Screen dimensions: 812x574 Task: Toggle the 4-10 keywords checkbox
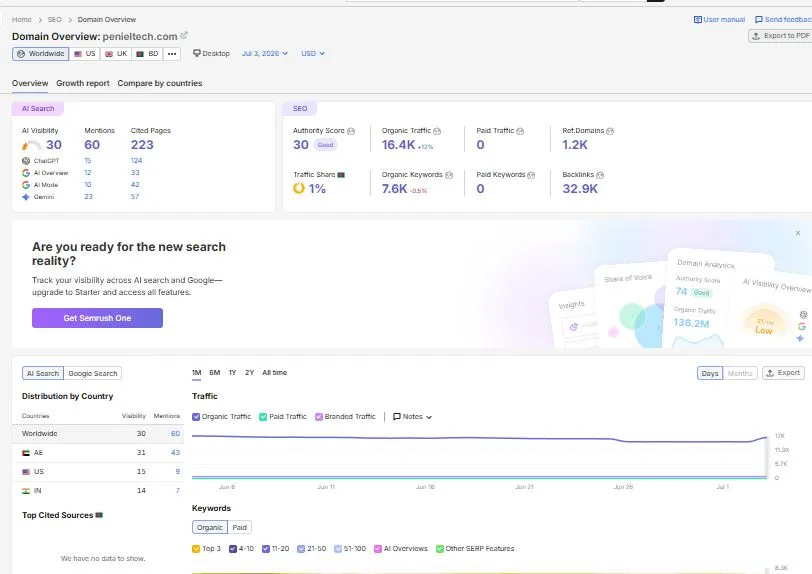click(233, 549)
